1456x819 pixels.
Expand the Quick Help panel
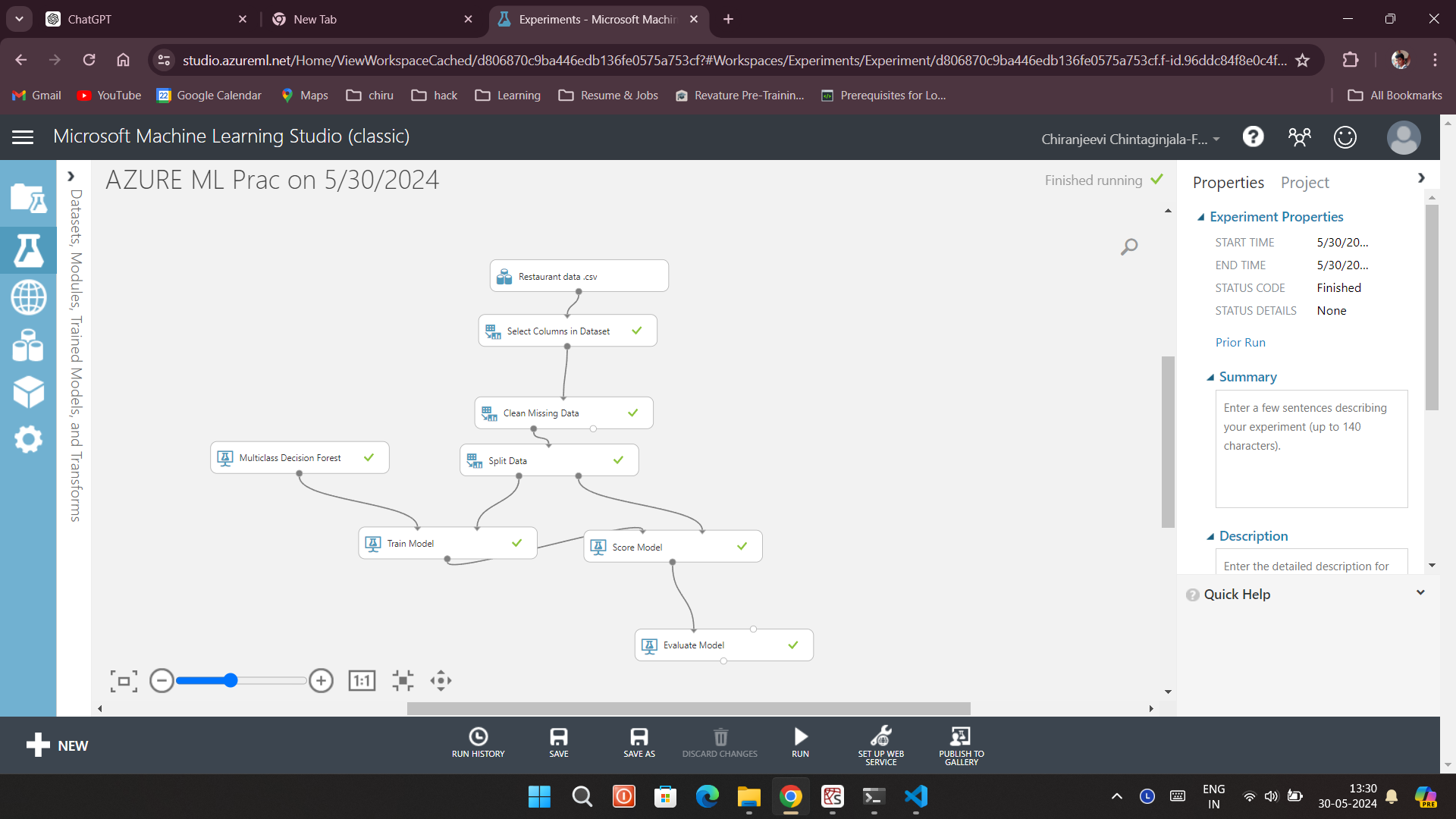(1420, 593)
